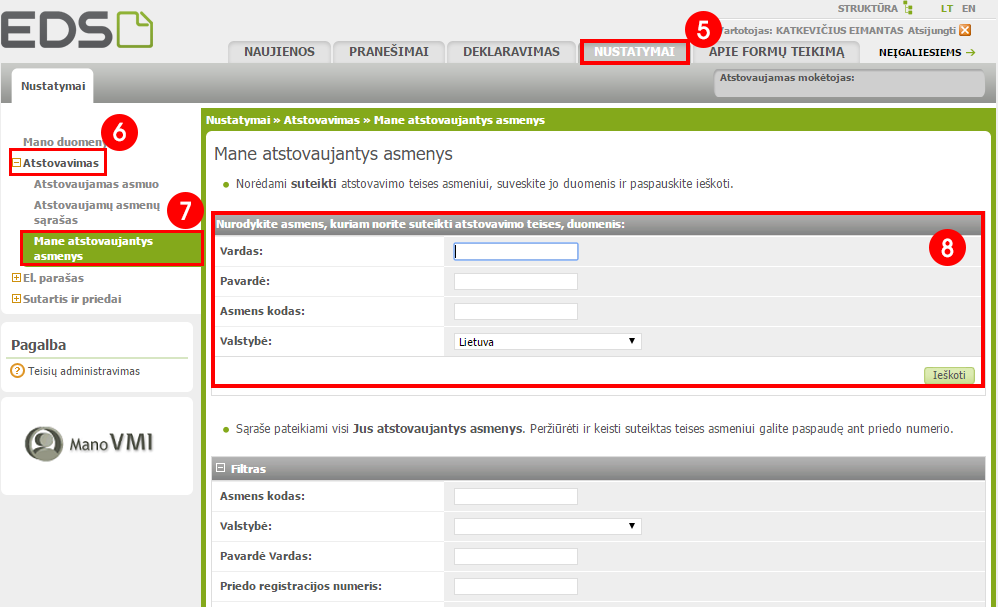Open the Teisių administravimas help link
This screenshot has width=998, height=607.
point(84,371)
